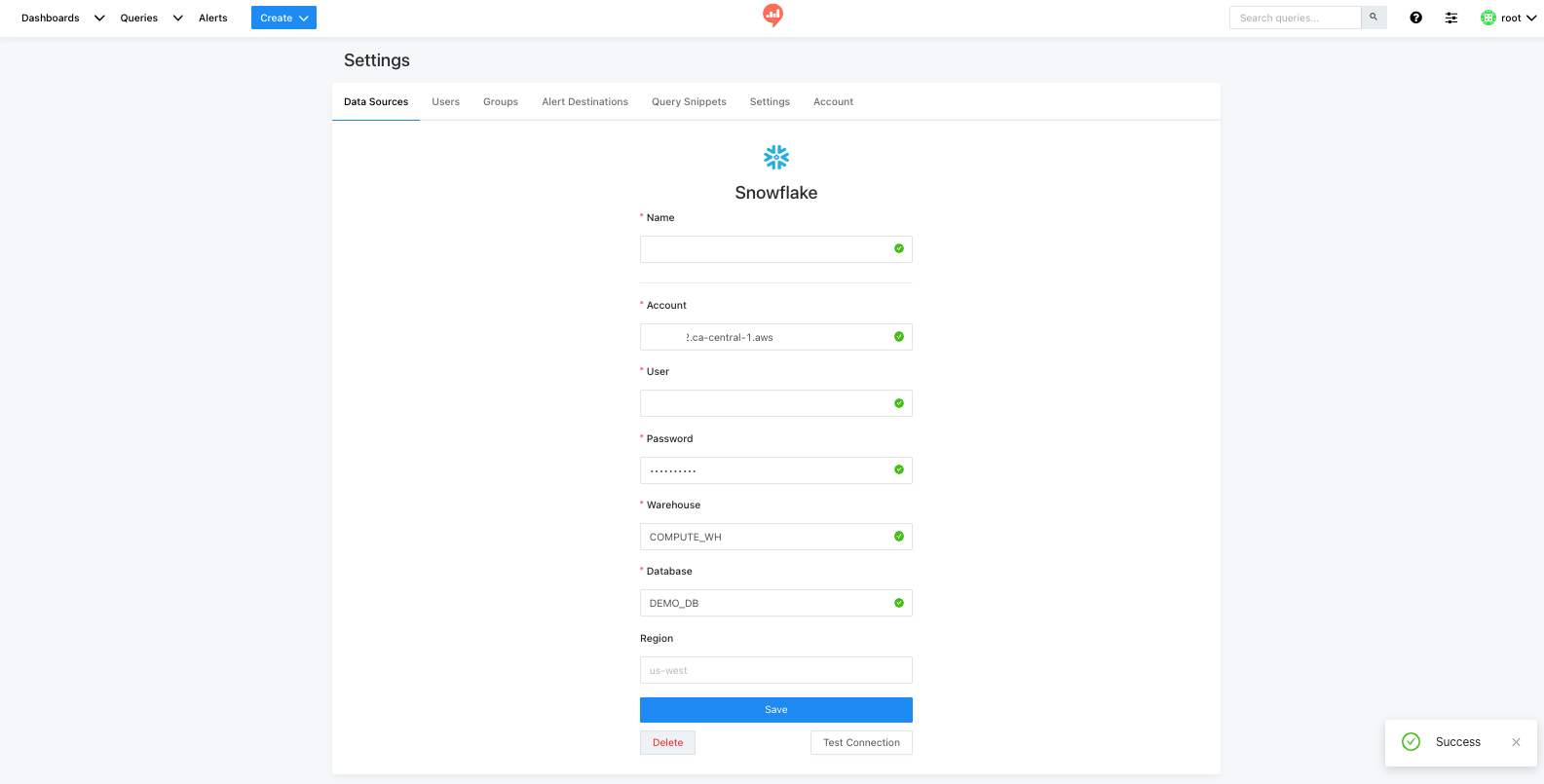1544x784 pixels.
Task: Delete the Snowflake data source
Action: click(x=668, y=743)
